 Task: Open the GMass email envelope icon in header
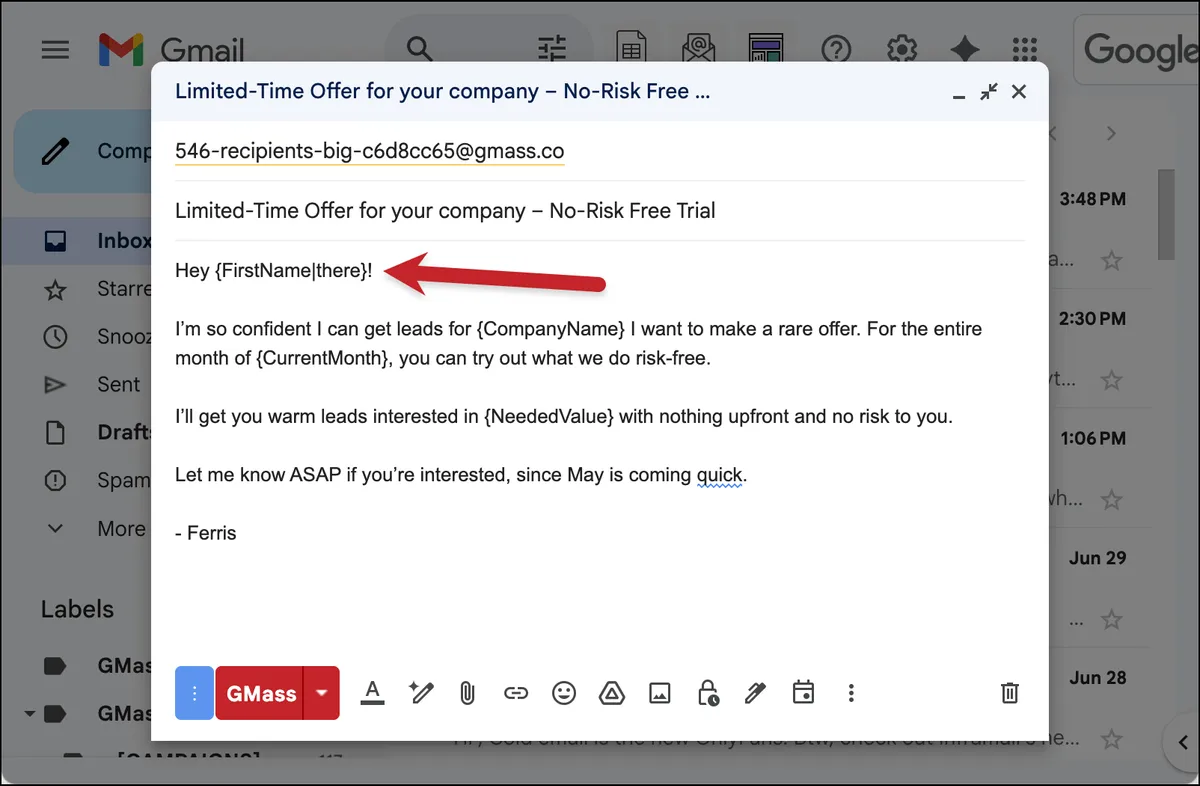[698, 49]
